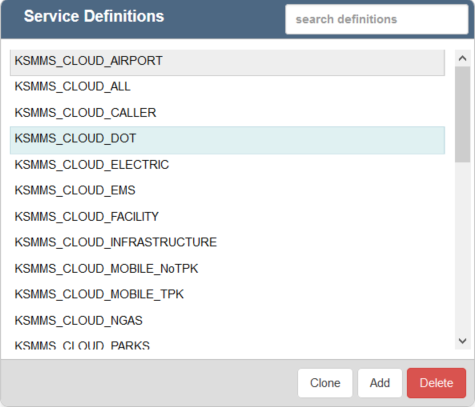Pick KSMMS_CLOUD_ELECTRIC definition
The height and width of the screenshot is (407, 475).
pos(227,165)
